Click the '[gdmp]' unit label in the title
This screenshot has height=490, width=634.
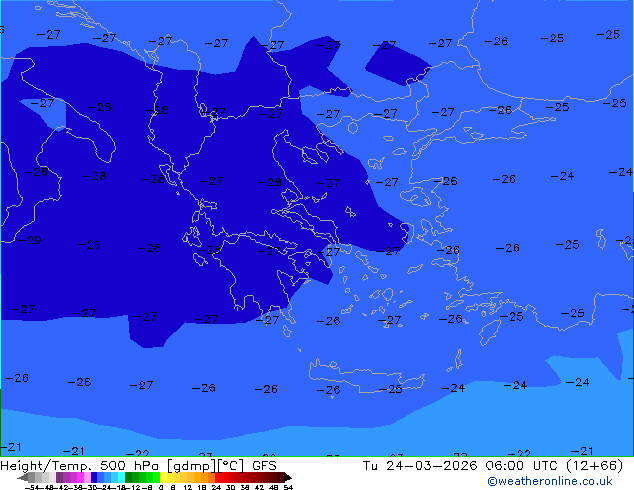[x=190, y=466]
